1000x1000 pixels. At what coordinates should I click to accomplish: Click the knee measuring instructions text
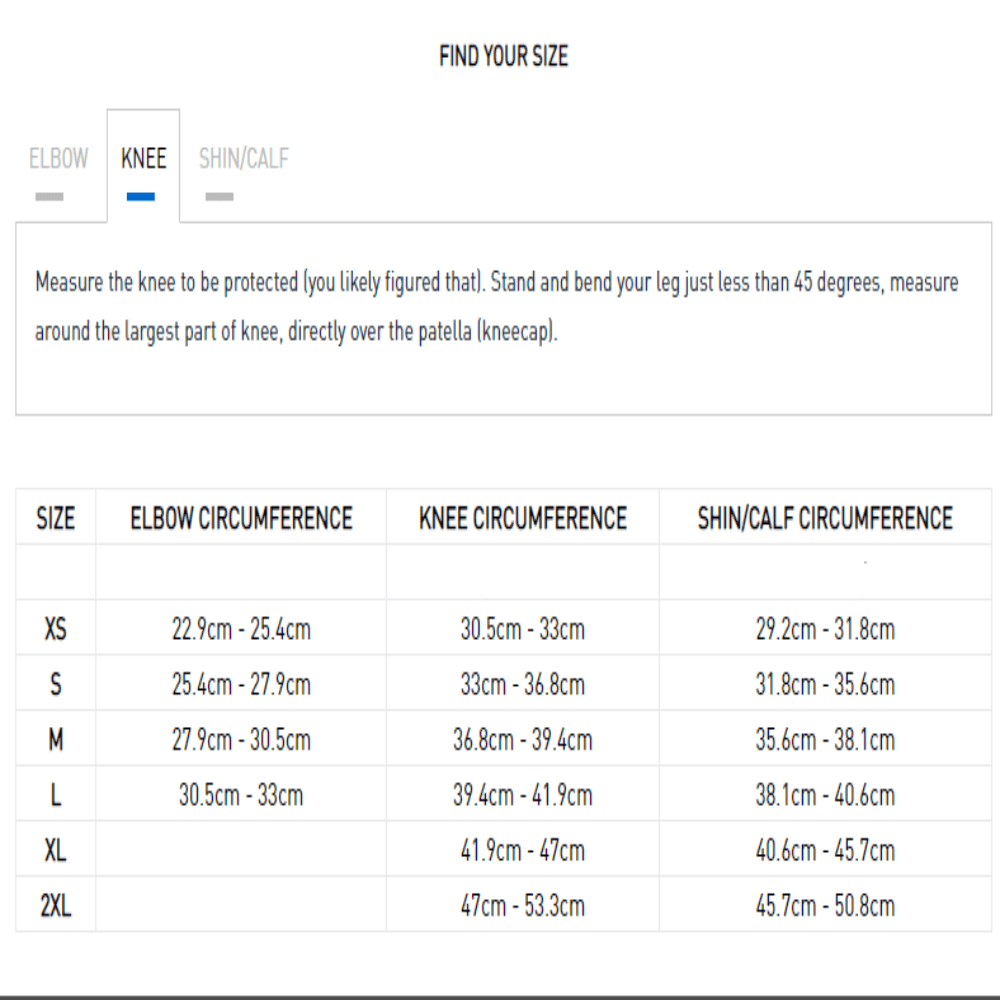[496, 307]
